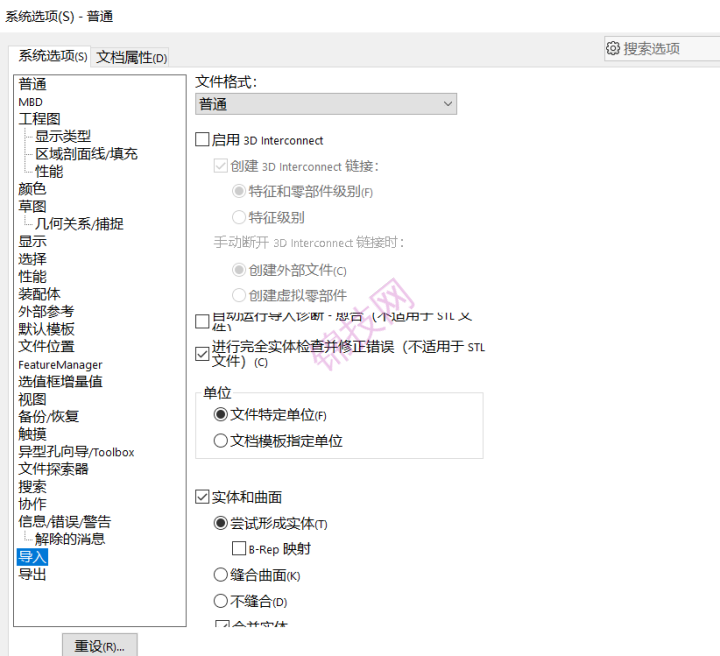Screen dimensions: 720x656
Task: Open 工程图 in the options tree
Action: (39, 119)
